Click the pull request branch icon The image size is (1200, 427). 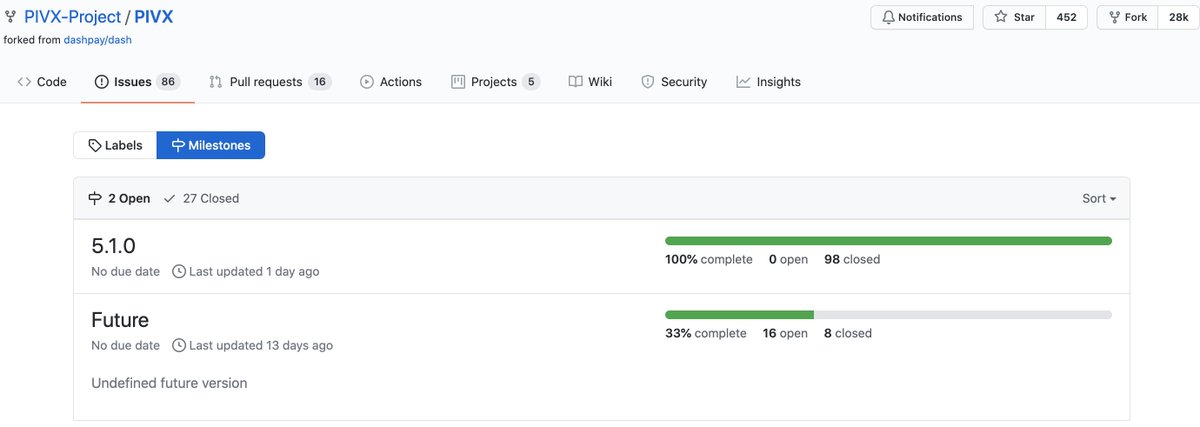[x=215, y=82]
